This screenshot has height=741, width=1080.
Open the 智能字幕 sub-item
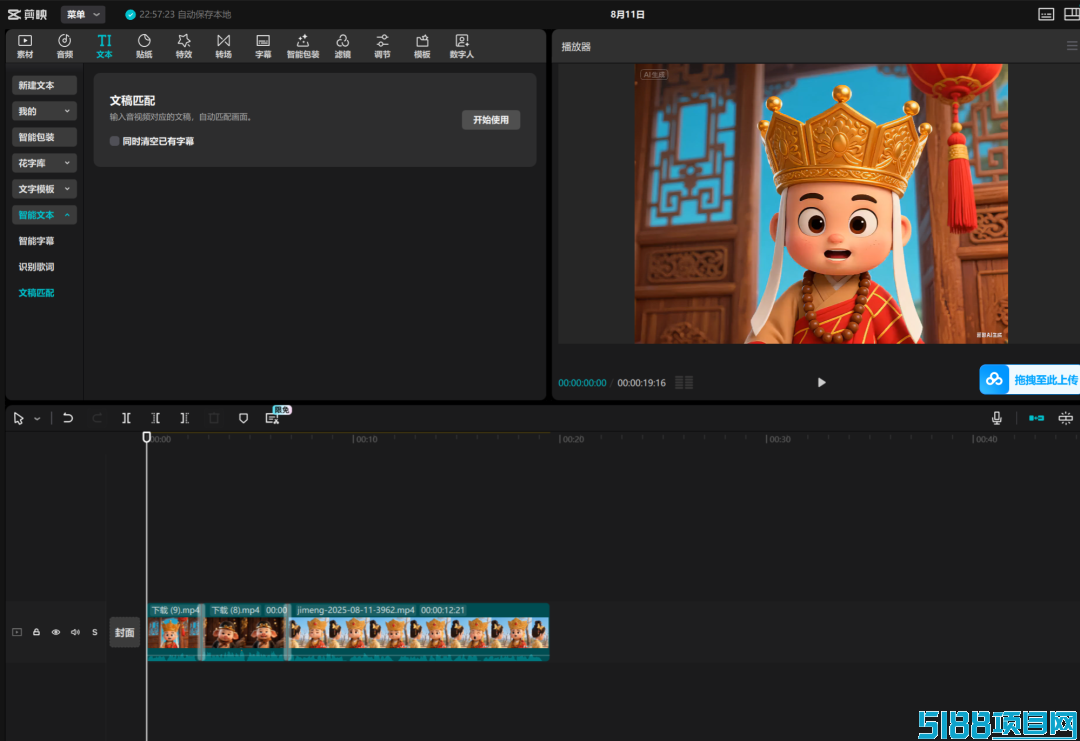(37, 241)
